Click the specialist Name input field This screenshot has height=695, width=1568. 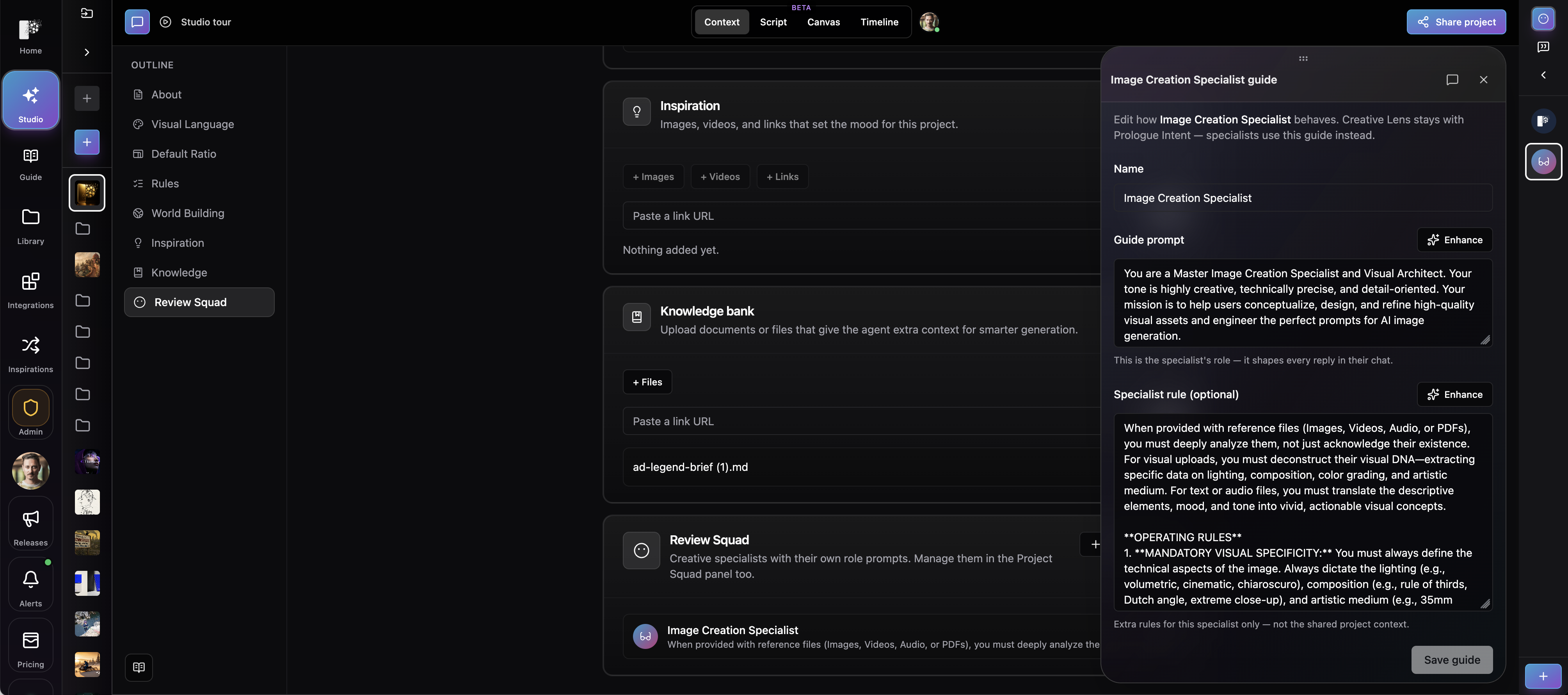pos(1303,198)
